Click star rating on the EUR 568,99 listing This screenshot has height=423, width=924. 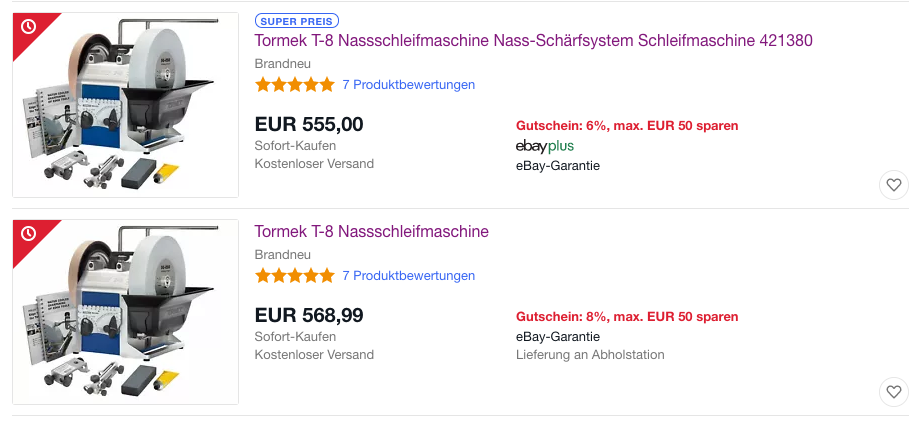[294, 276]
